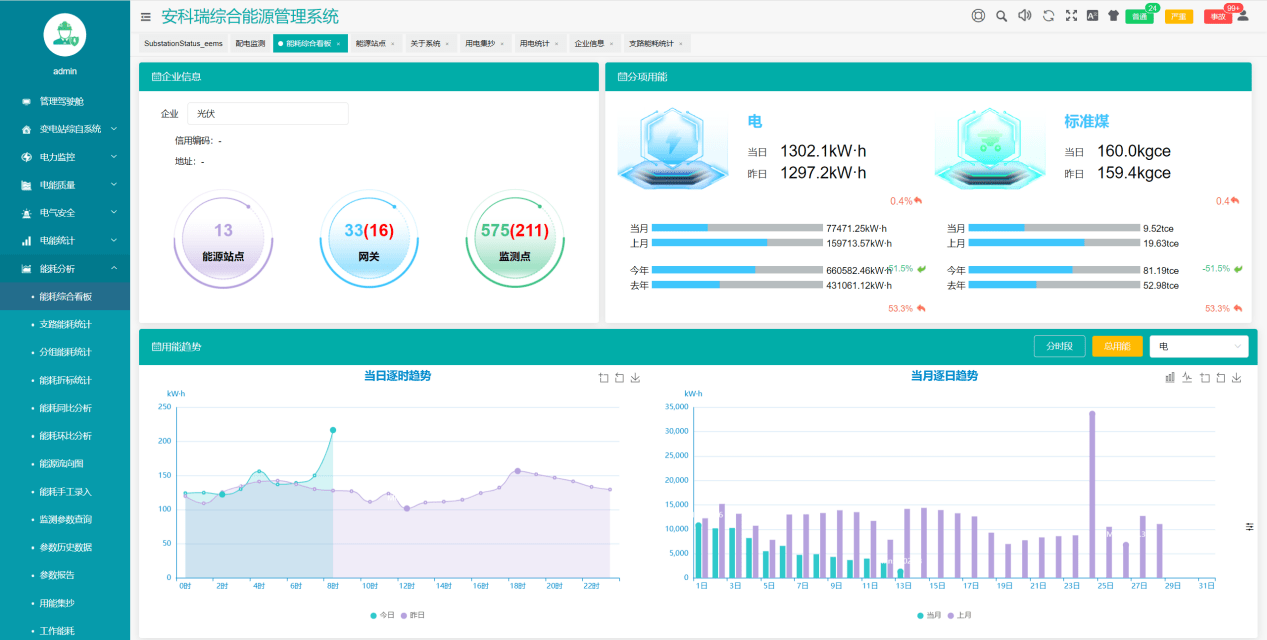
Task: Open the 企业 selector showing 光伏
Action: tap(268, 114)
